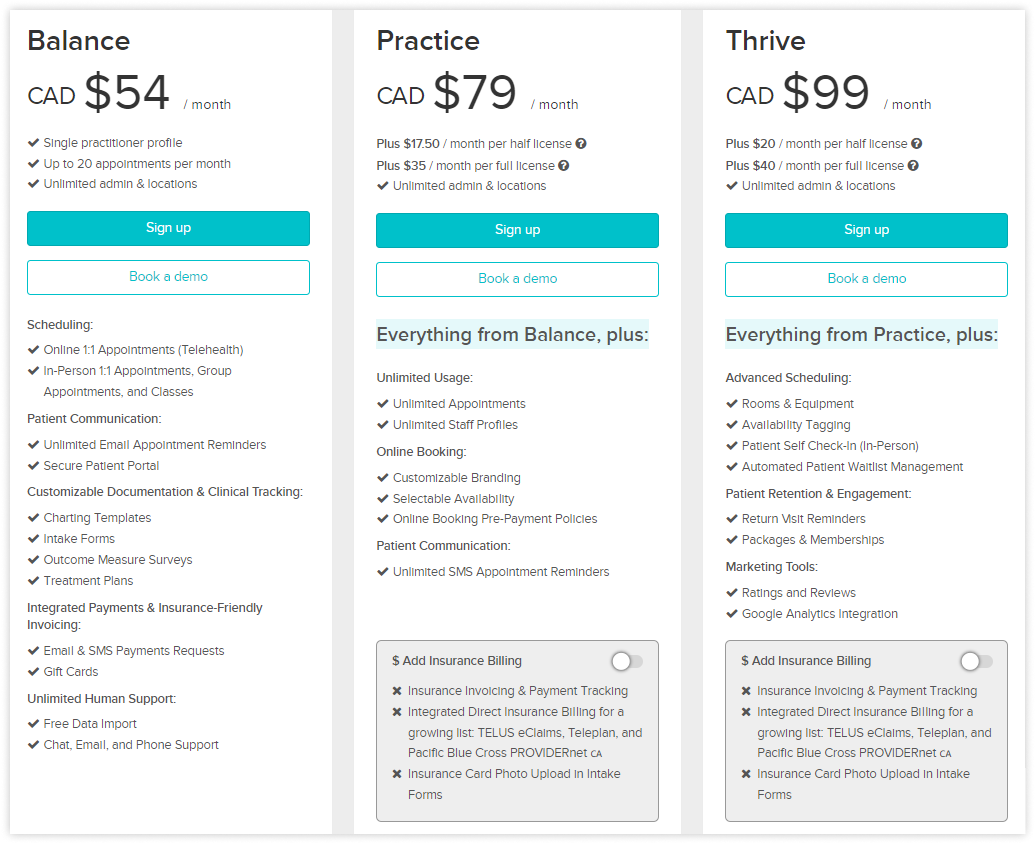
Task: Enable Add Insurance Billing toggle in Thrive plan
Action: point(976,661)
